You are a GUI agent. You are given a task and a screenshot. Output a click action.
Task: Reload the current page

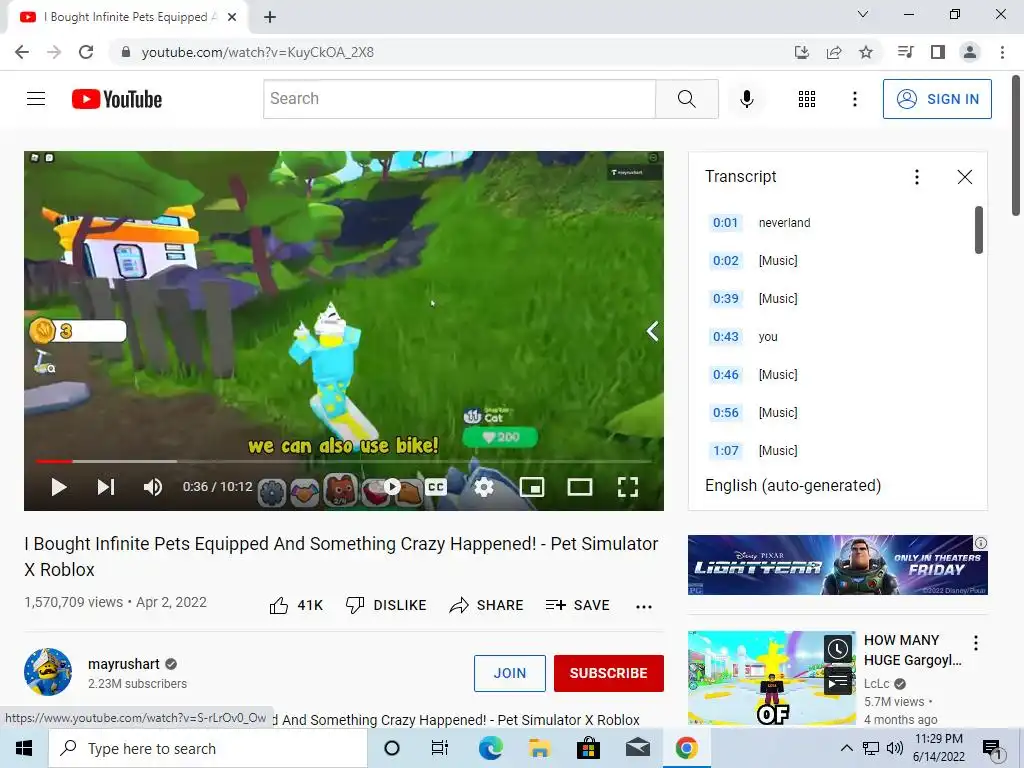[86, 52]
